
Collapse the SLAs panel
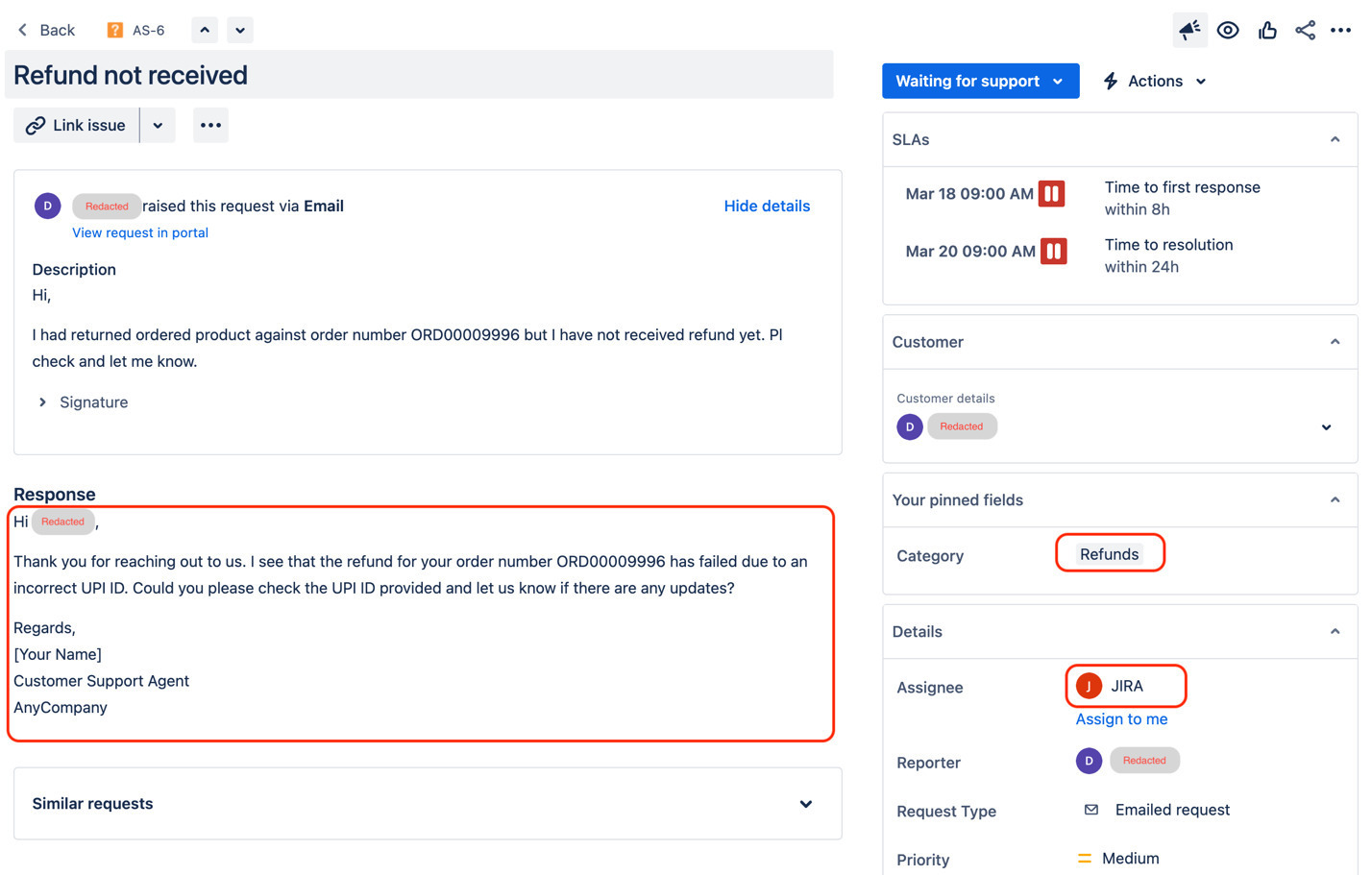(1335, 139)
